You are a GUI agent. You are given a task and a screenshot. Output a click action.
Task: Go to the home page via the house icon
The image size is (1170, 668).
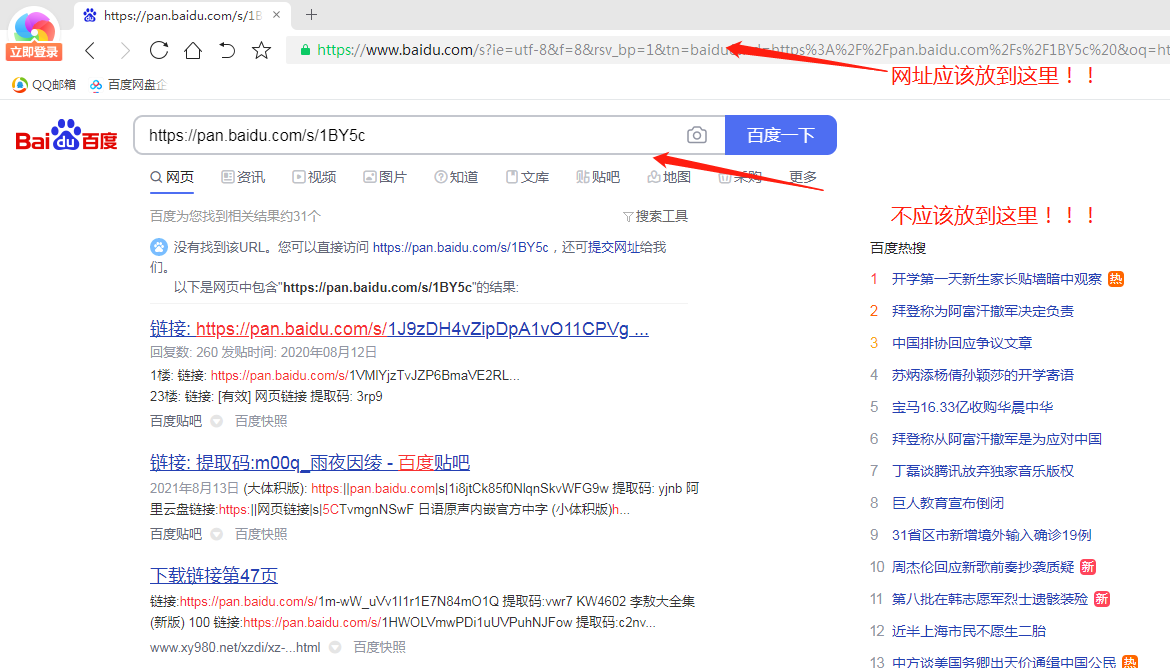[x=193, y=50]
